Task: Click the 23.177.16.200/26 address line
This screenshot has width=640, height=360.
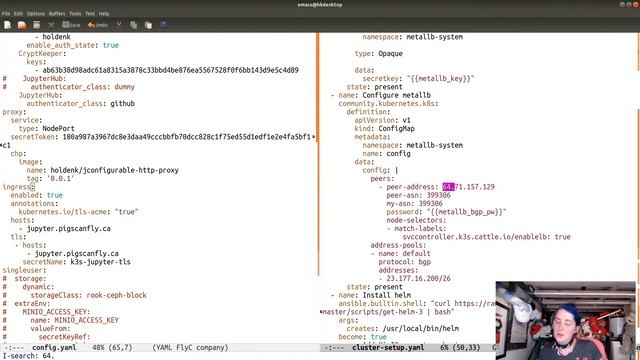Action: 415,278
